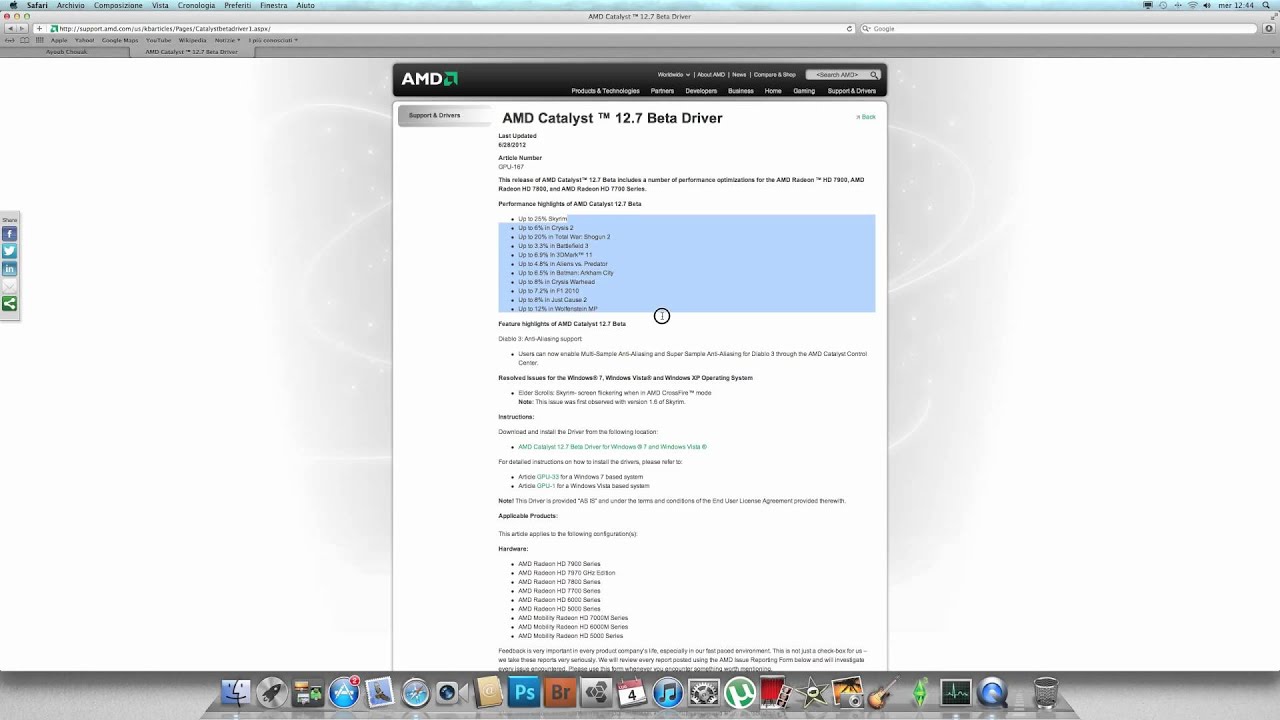This screenshot has height=720, width=1280.
Task: Click the Safari forward arrow
Action: [23, 29]
